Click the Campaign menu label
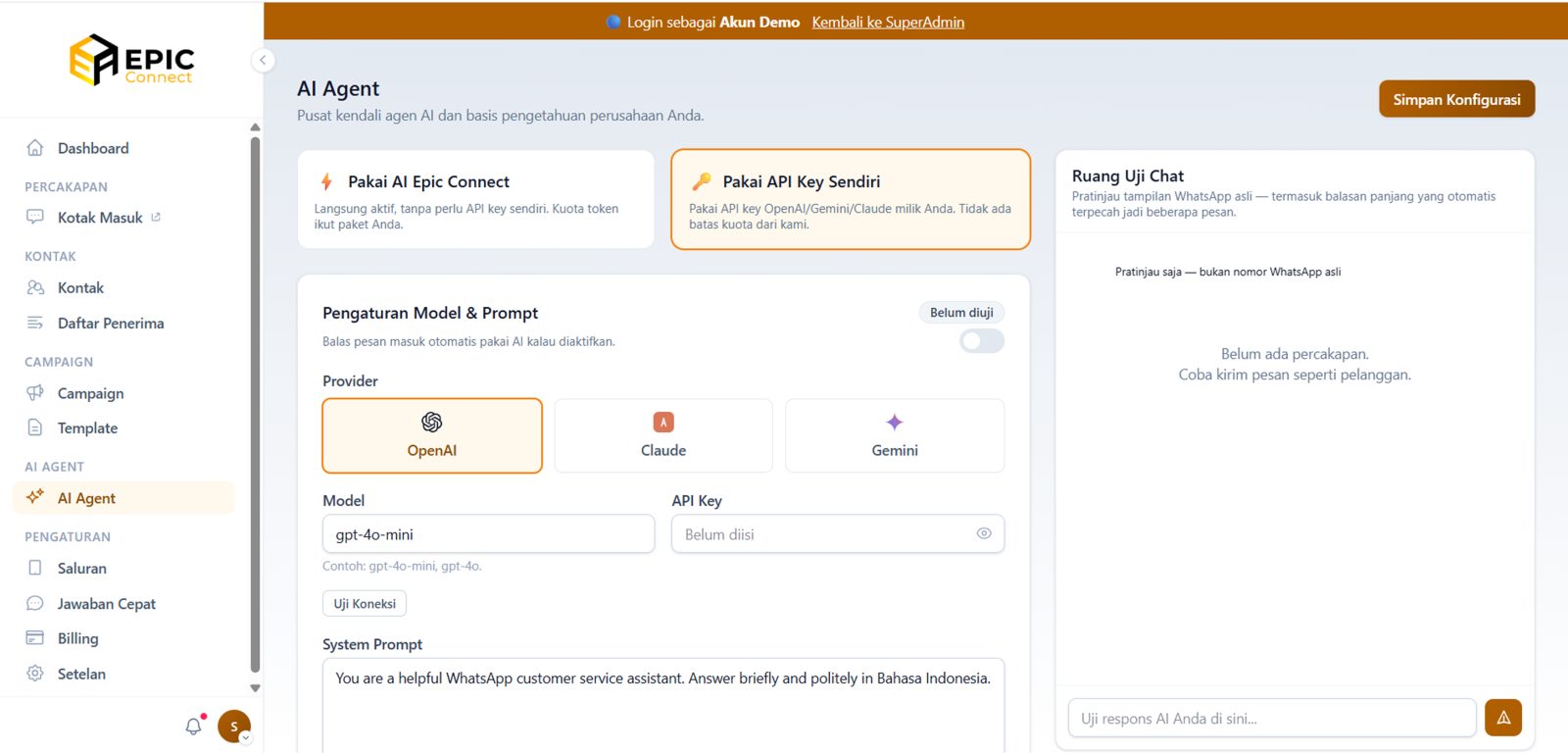Image resolution: width=1568 pixels, height=753 pixels. click(90, 393)
